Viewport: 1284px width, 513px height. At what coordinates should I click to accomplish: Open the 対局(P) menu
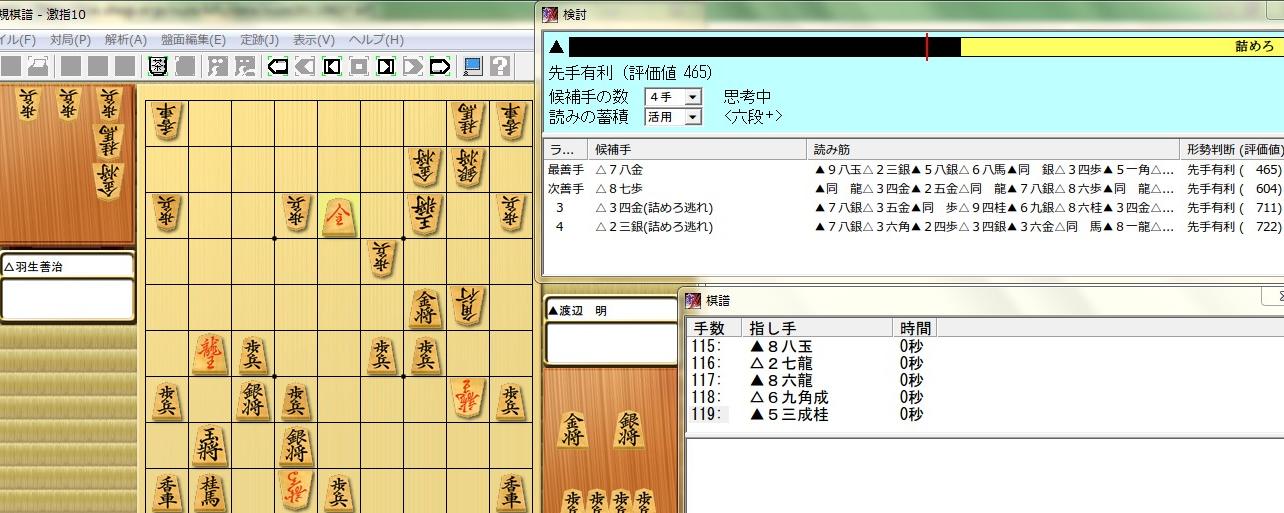point(70,40)
